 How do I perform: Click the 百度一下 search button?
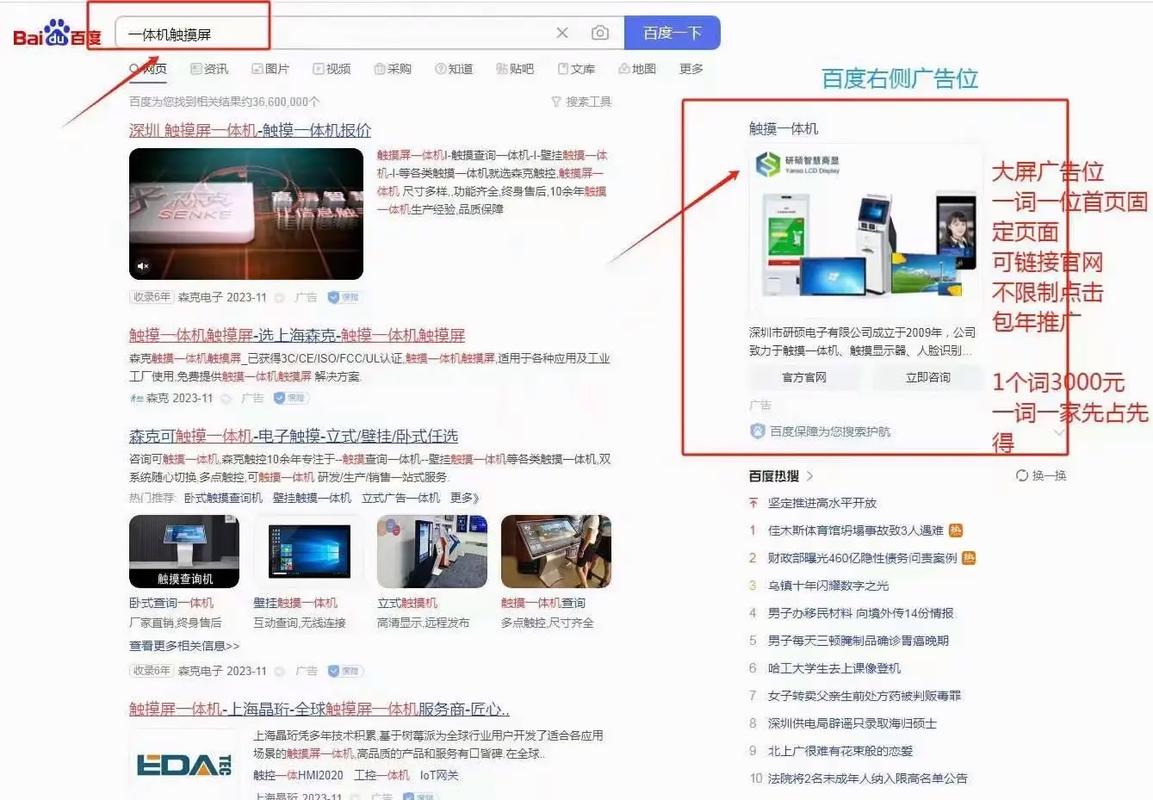672,33
